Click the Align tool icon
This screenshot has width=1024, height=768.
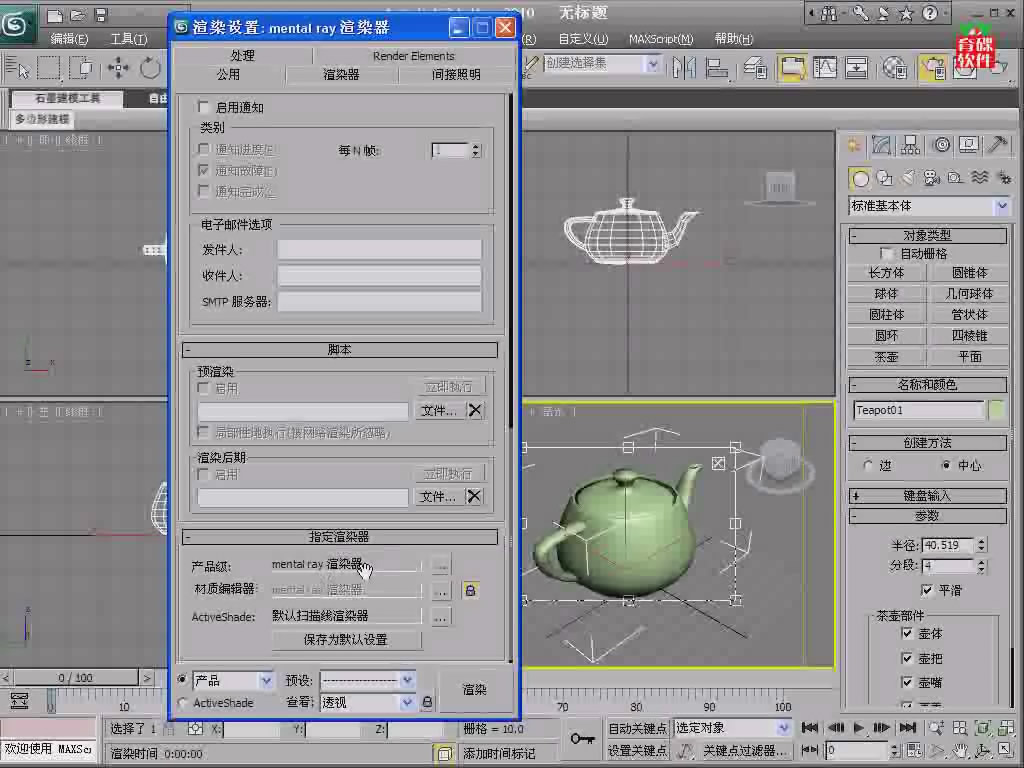click(x=717, y=67)
